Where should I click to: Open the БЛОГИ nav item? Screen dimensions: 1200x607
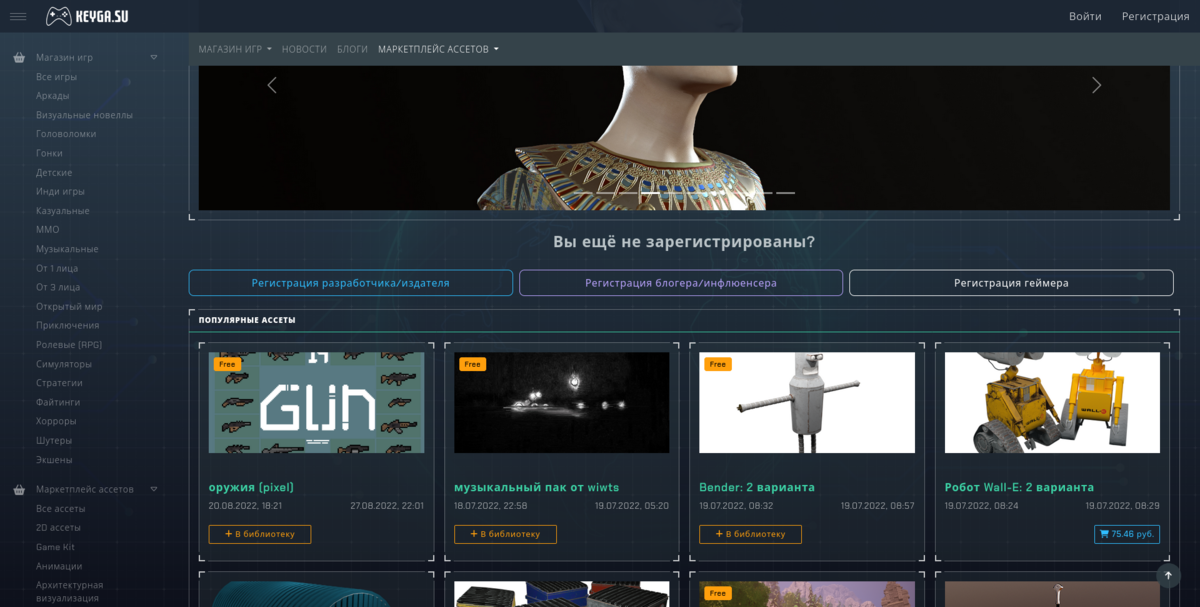pos(352,49)
